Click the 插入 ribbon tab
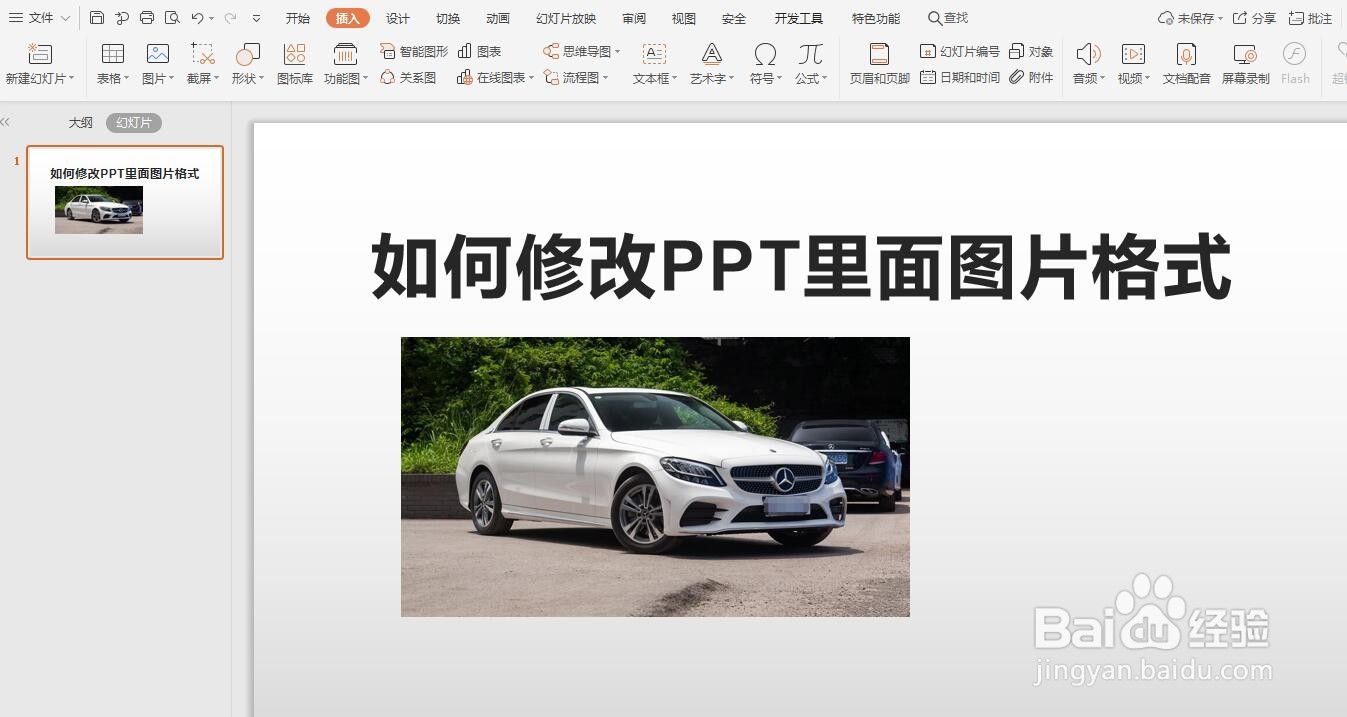The image size is (1347, 717). click(x=348, y=18)
